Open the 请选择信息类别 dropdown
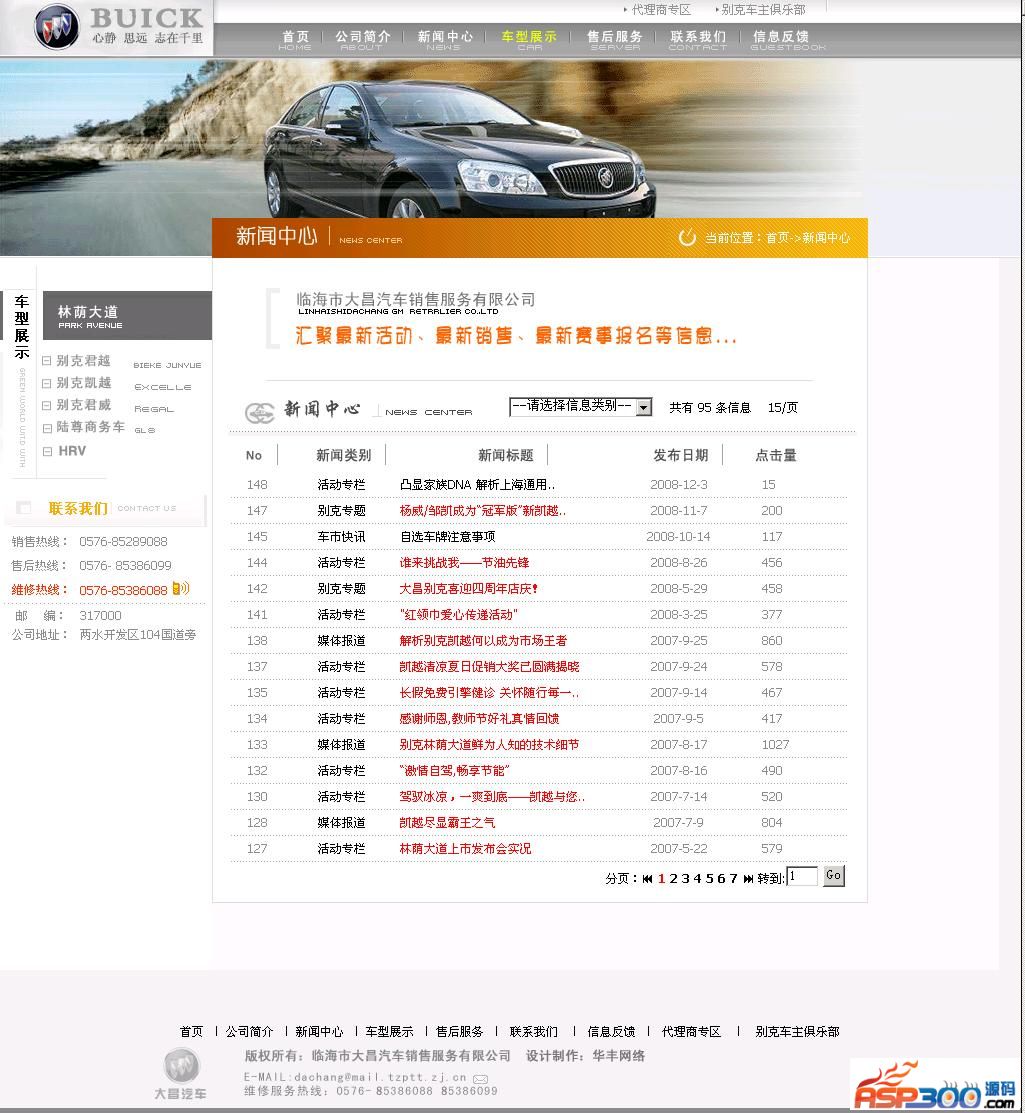 coord(580,407)
